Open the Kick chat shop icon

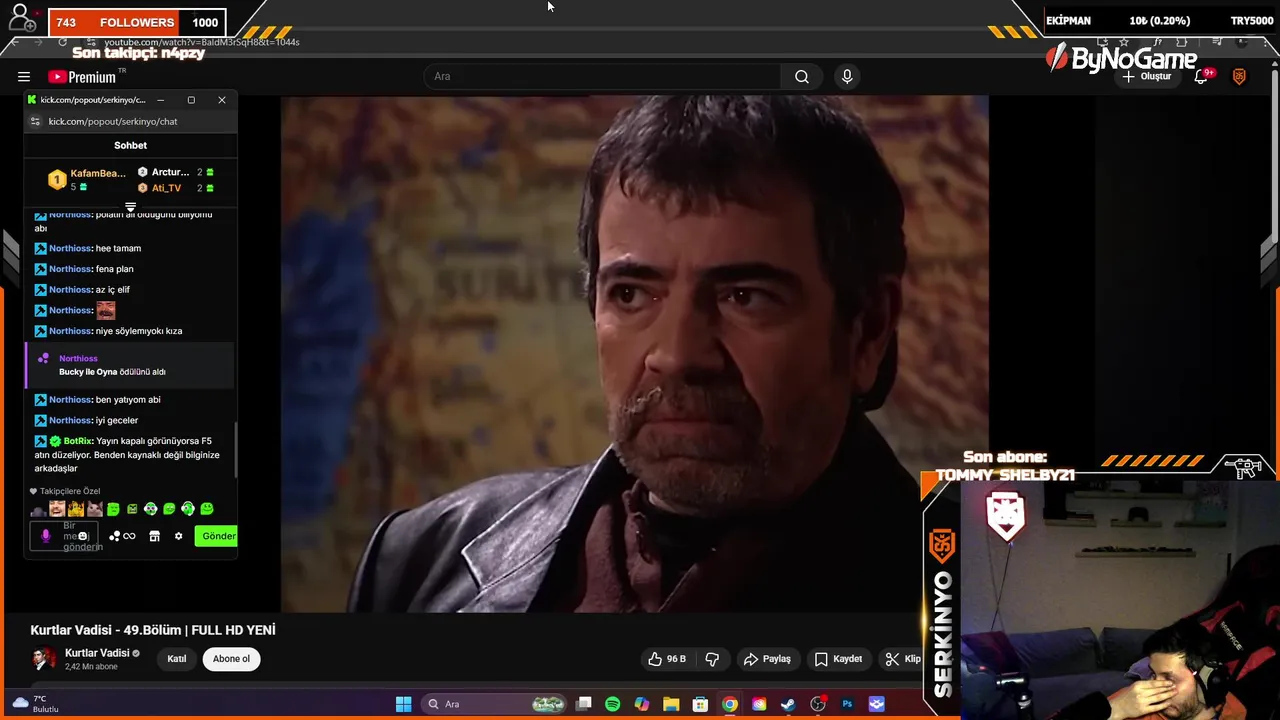[x=154, y=536]
